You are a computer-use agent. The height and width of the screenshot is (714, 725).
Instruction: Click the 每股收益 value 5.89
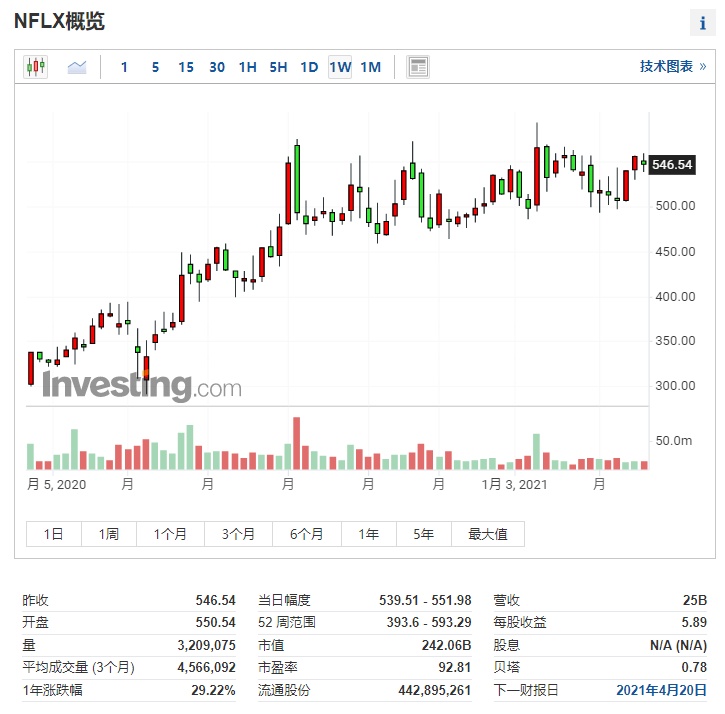(x=694, y=622)
